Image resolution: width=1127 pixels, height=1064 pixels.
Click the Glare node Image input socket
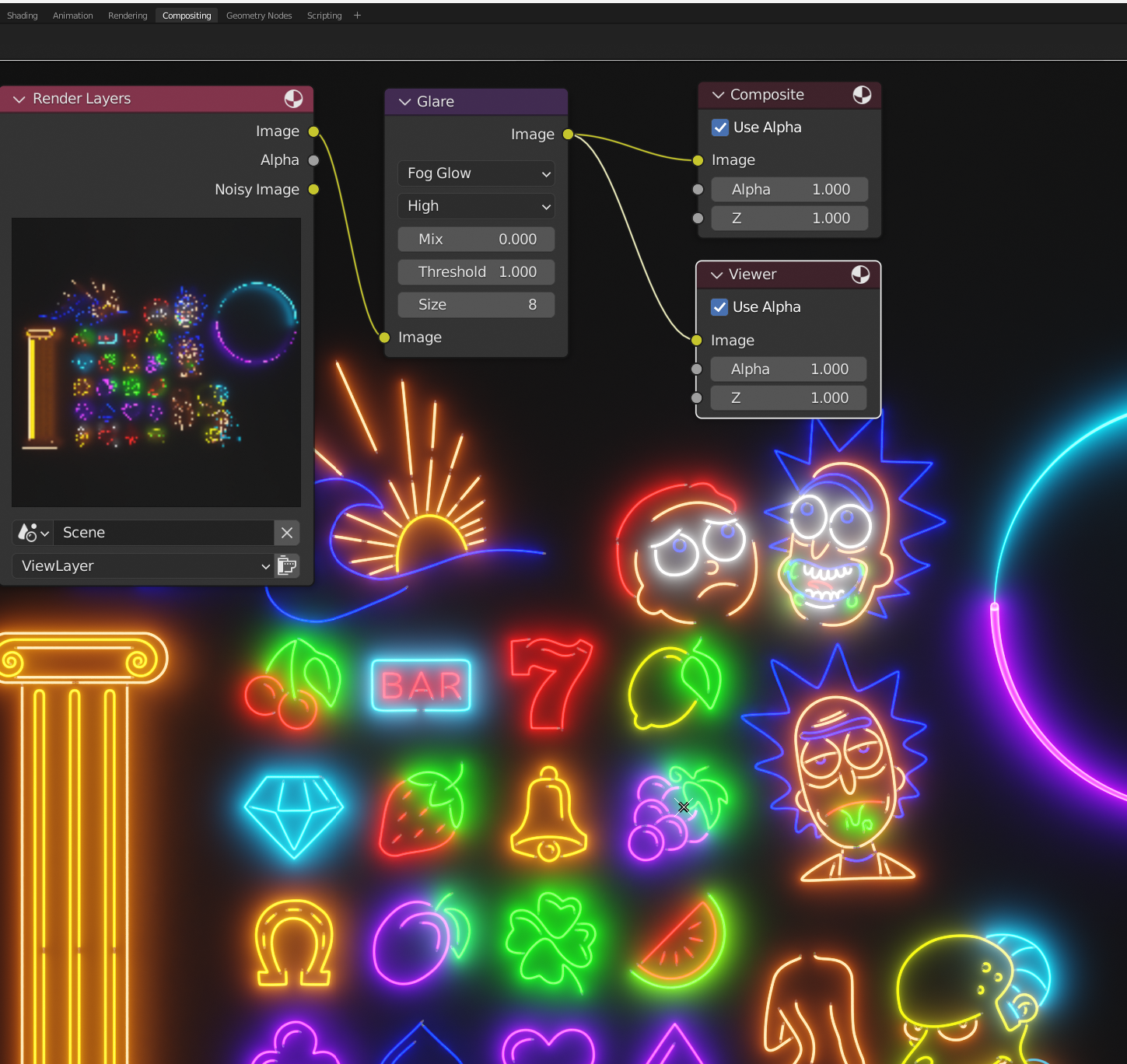coord(384,338)
